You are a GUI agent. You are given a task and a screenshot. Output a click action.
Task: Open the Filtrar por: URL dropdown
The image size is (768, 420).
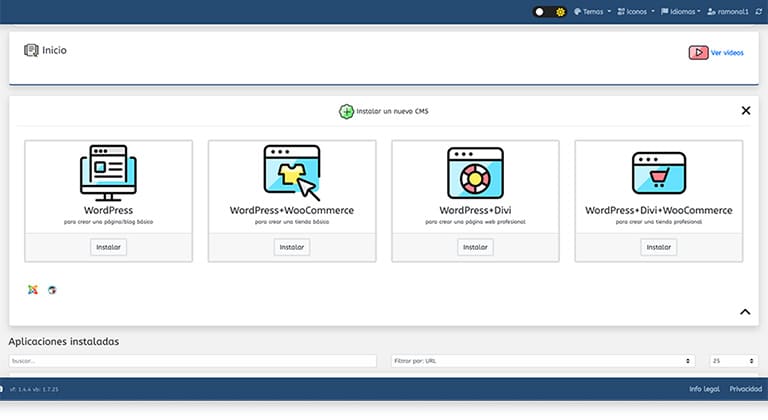[543, 361]
